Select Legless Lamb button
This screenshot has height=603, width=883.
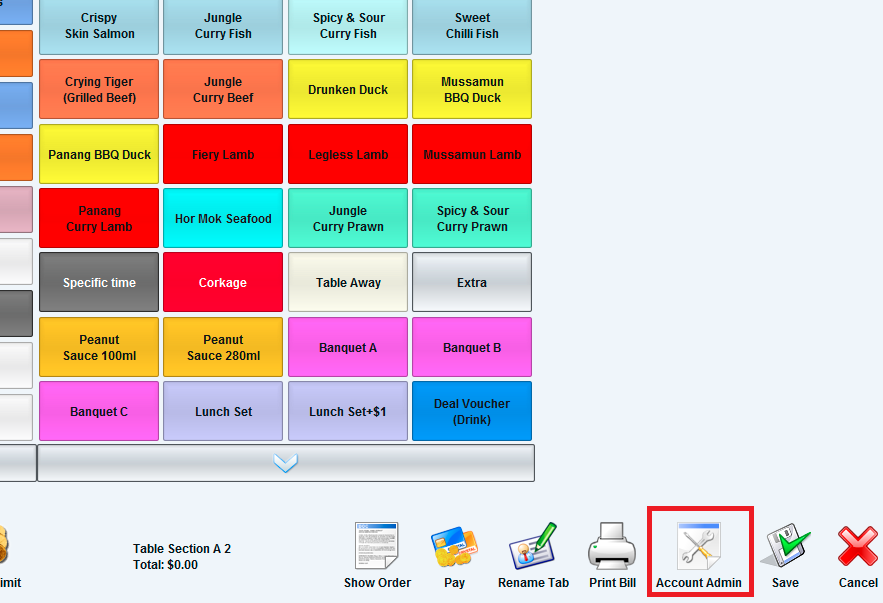pyautogui.click(x=348, y=154)
